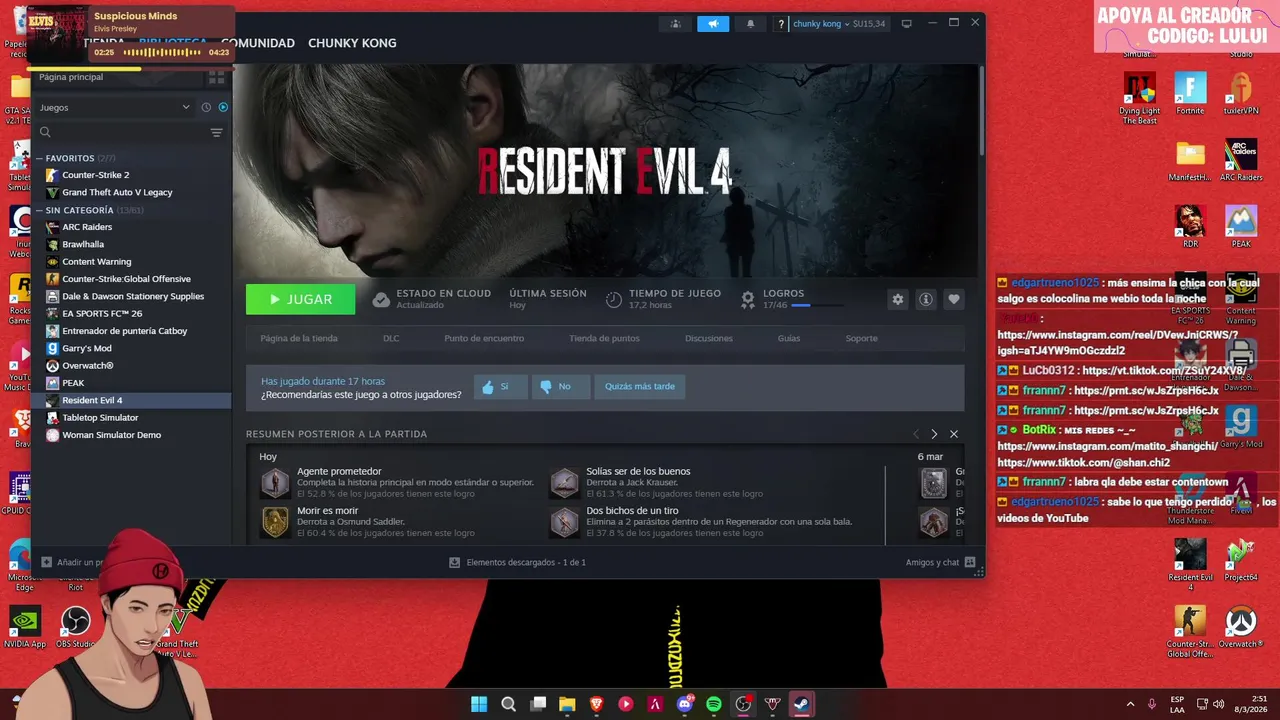Click the question mark help icon

(781, 24)
